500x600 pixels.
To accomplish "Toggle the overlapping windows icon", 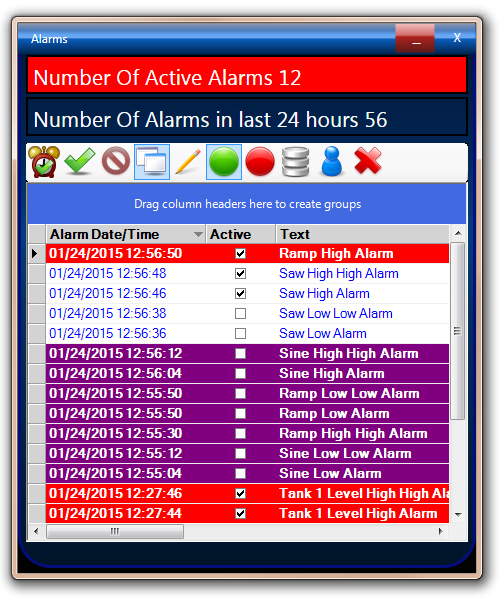I will pyautogui.click(x=152, y=162).
